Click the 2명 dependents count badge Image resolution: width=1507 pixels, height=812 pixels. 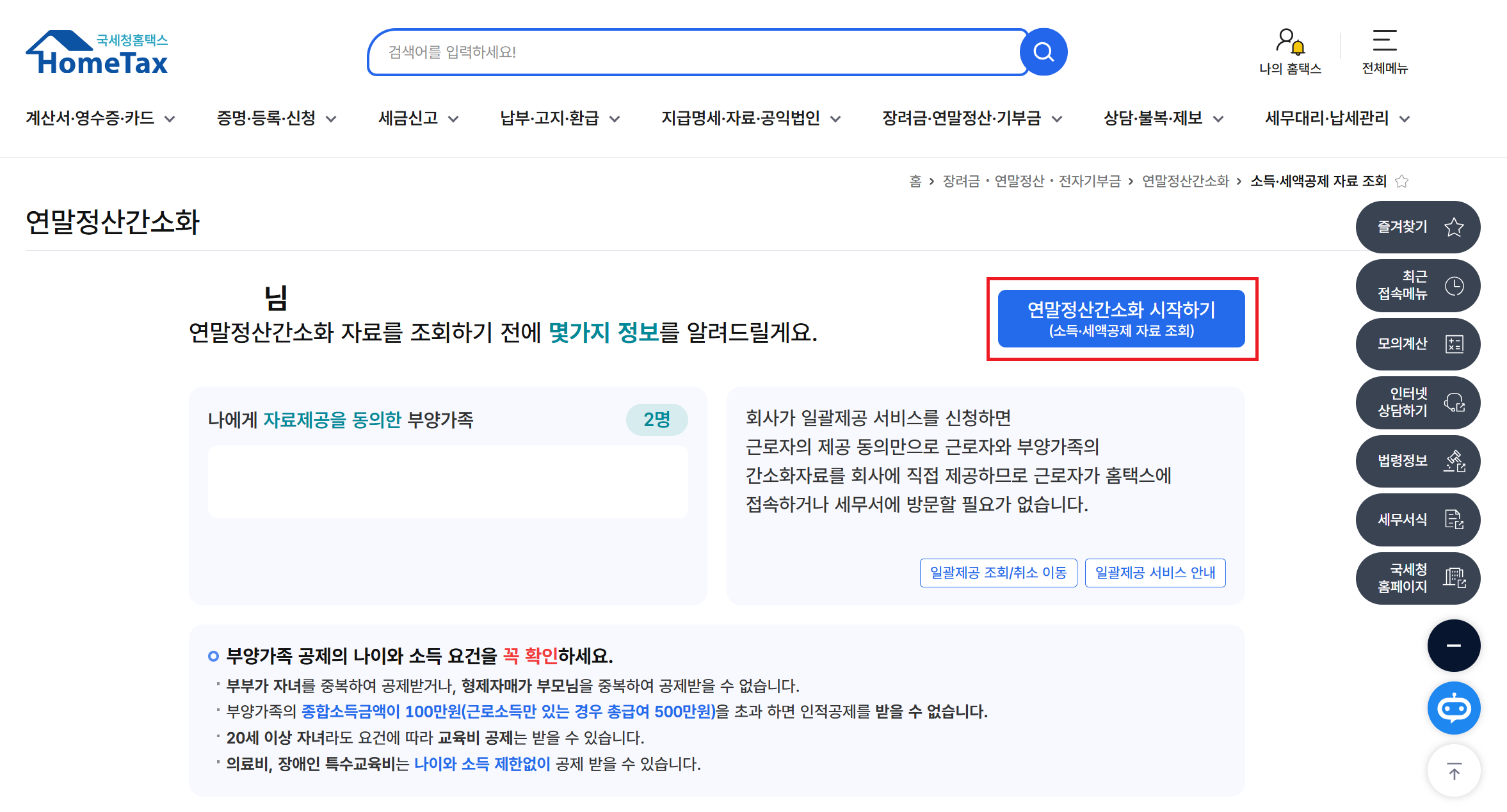click(x=657, y=420)
